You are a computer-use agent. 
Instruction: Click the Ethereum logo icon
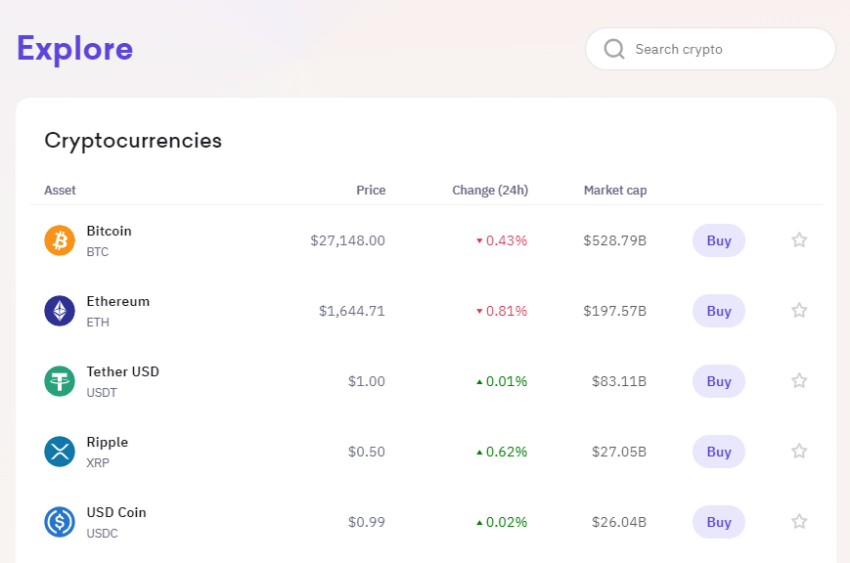pyautogui.click(x=60, y=311)
